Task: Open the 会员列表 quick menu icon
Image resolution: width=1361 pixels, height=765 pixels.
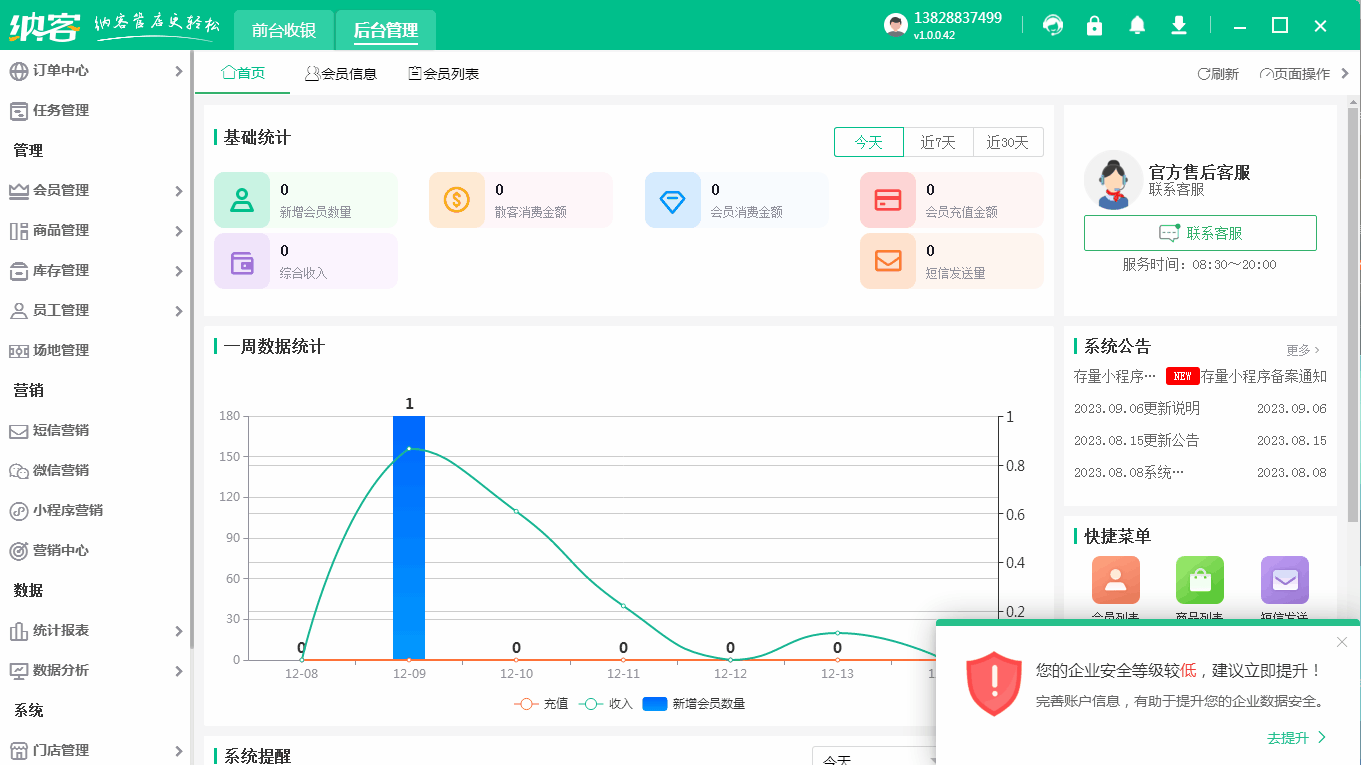Action: (1115, 580)
